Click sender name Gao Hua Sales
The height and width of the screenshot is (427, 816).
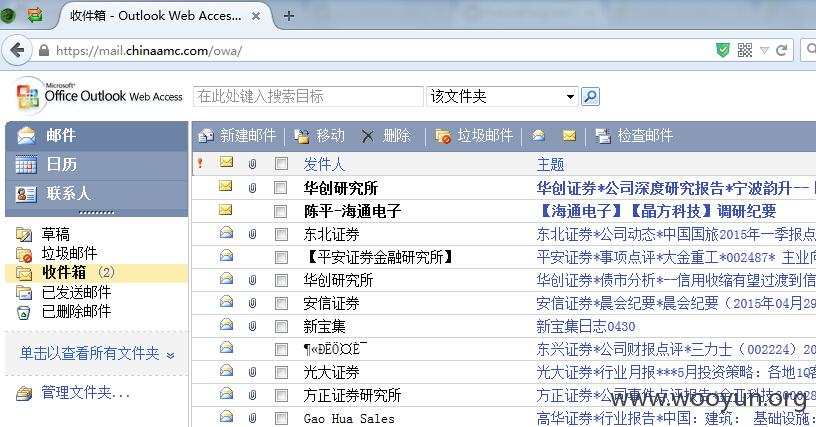click(349, 419)
